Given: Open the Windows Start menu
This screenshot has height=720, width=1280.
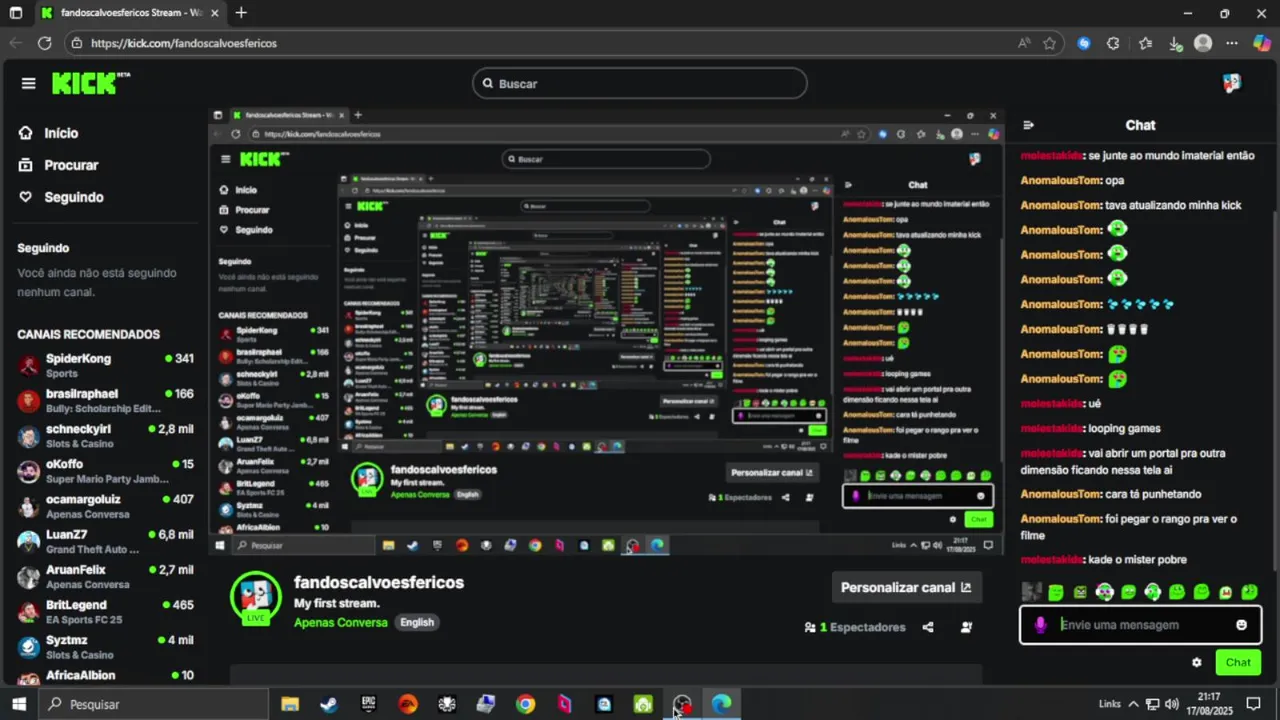Looking at the screenshot, I should coord(18,704).
